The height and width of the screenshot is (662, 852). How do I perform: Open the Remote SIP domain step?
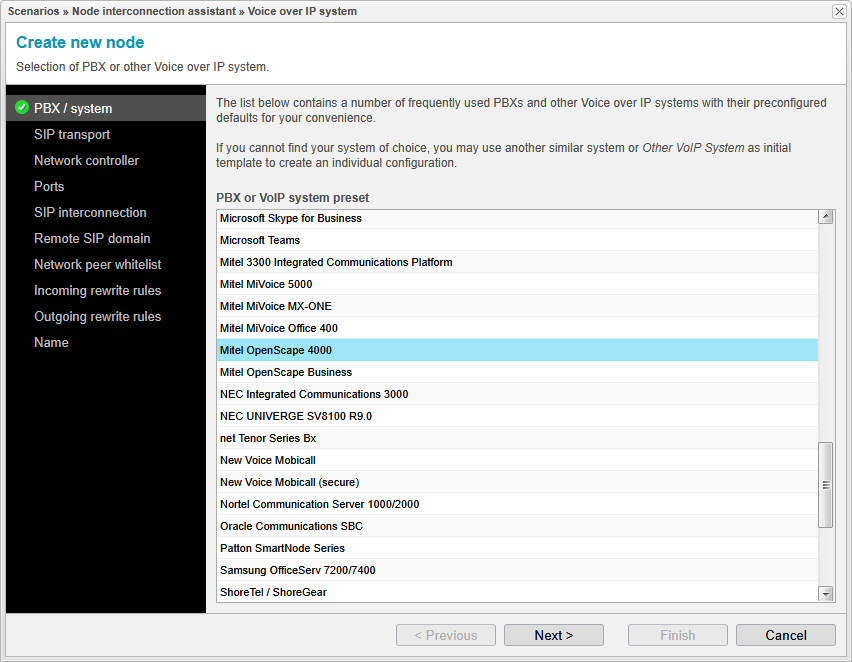[90, 238]
